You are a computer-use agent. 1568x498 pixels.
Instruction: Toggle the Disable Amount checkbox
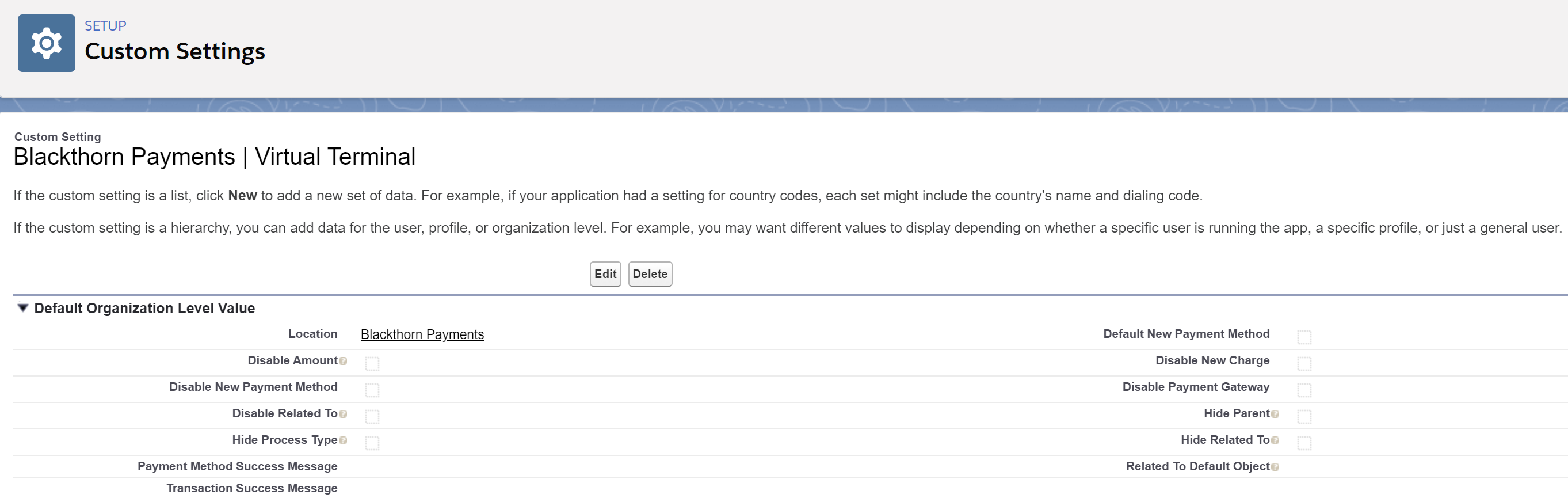[372, 363]
